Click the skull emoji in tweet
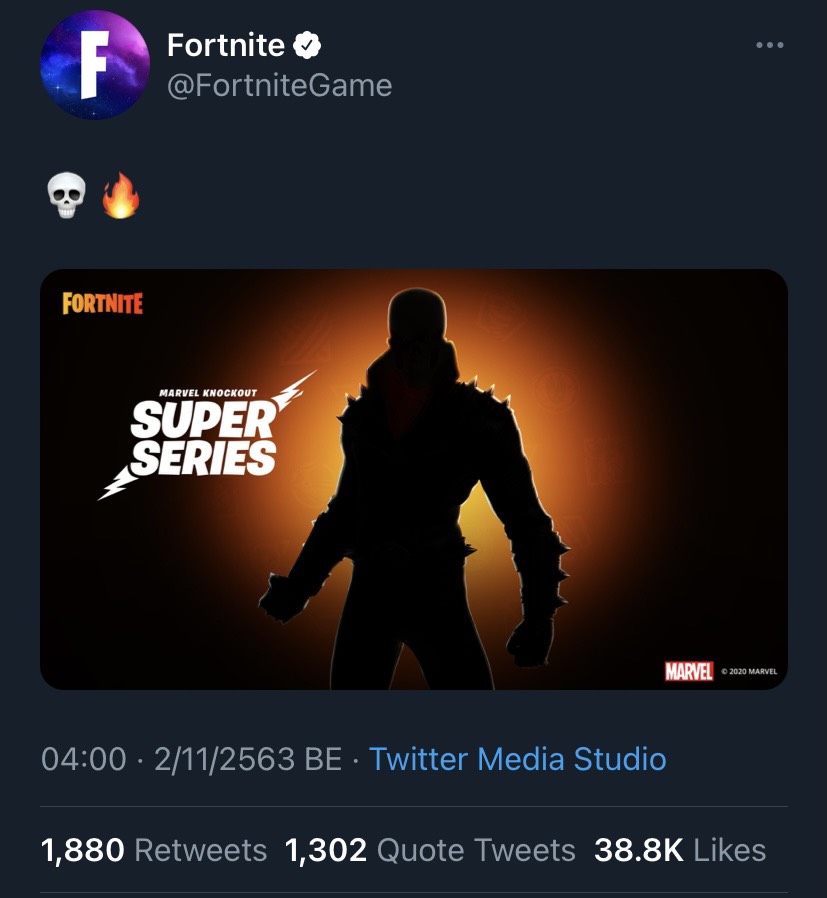Viewport: 827px width, 898px height. click(67, 198)
